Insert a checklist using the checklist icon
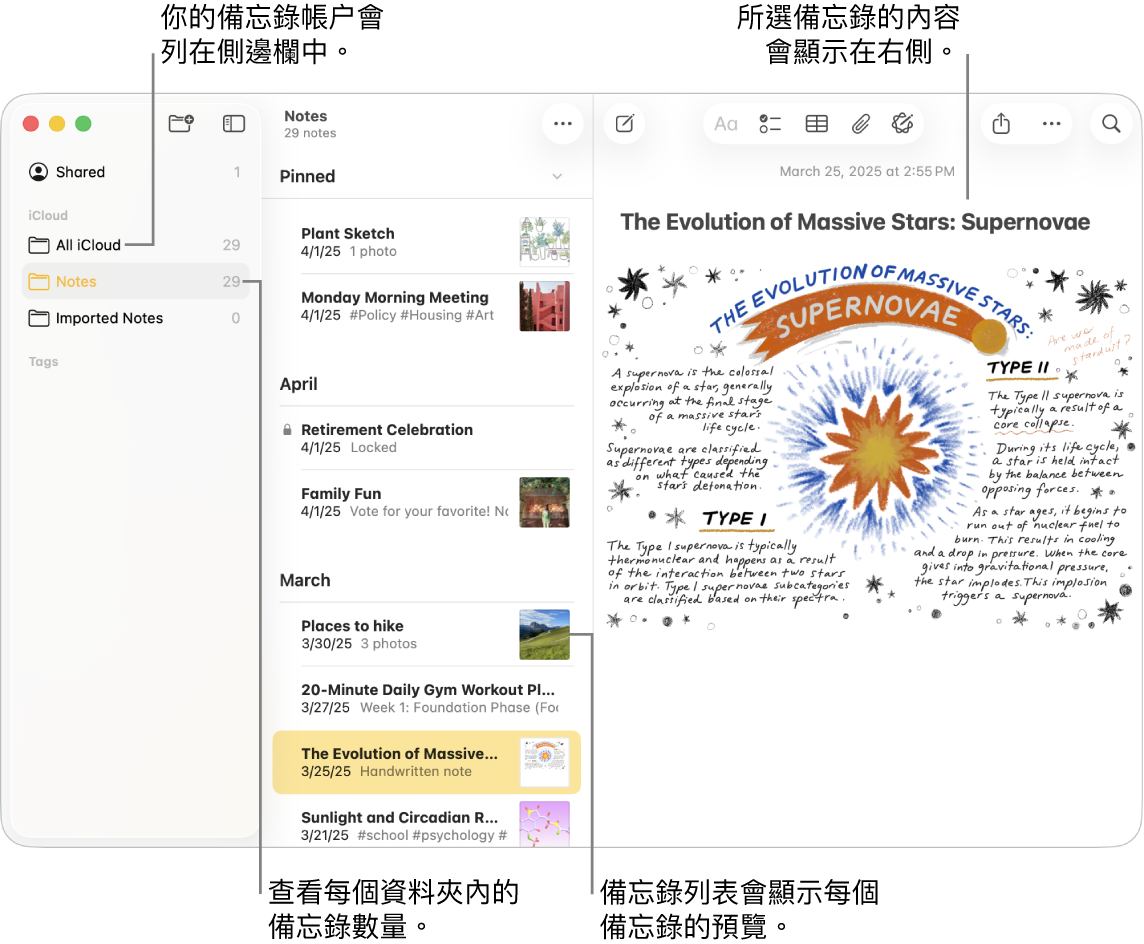Screen dimensions: 1144x944 770,123
